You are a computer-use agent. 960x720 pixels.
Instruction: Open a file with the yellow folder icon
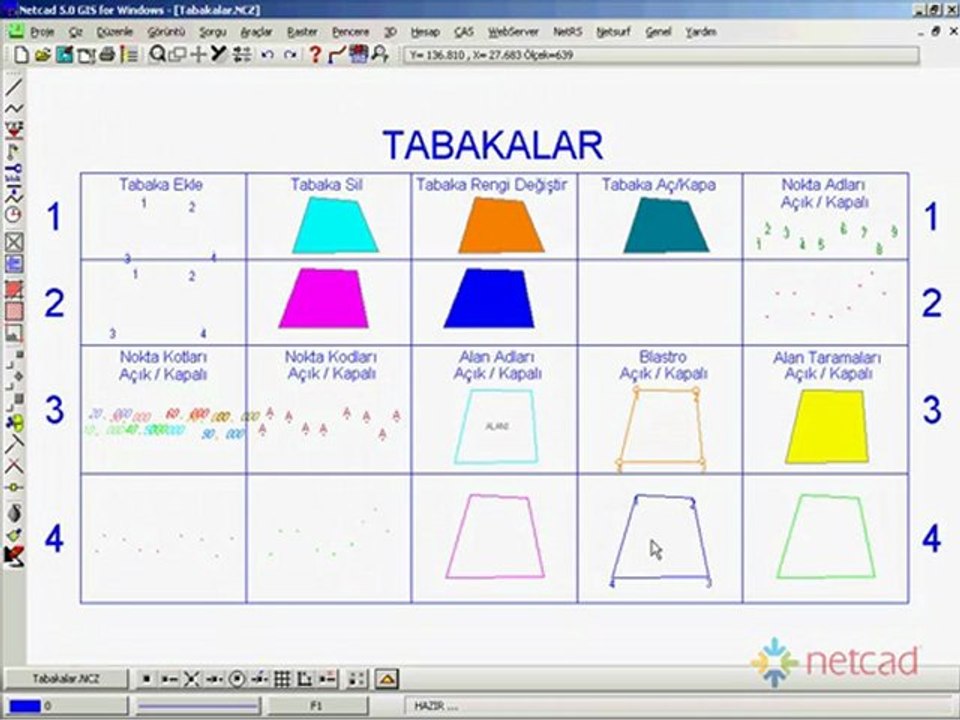click(x=42, y=55)
